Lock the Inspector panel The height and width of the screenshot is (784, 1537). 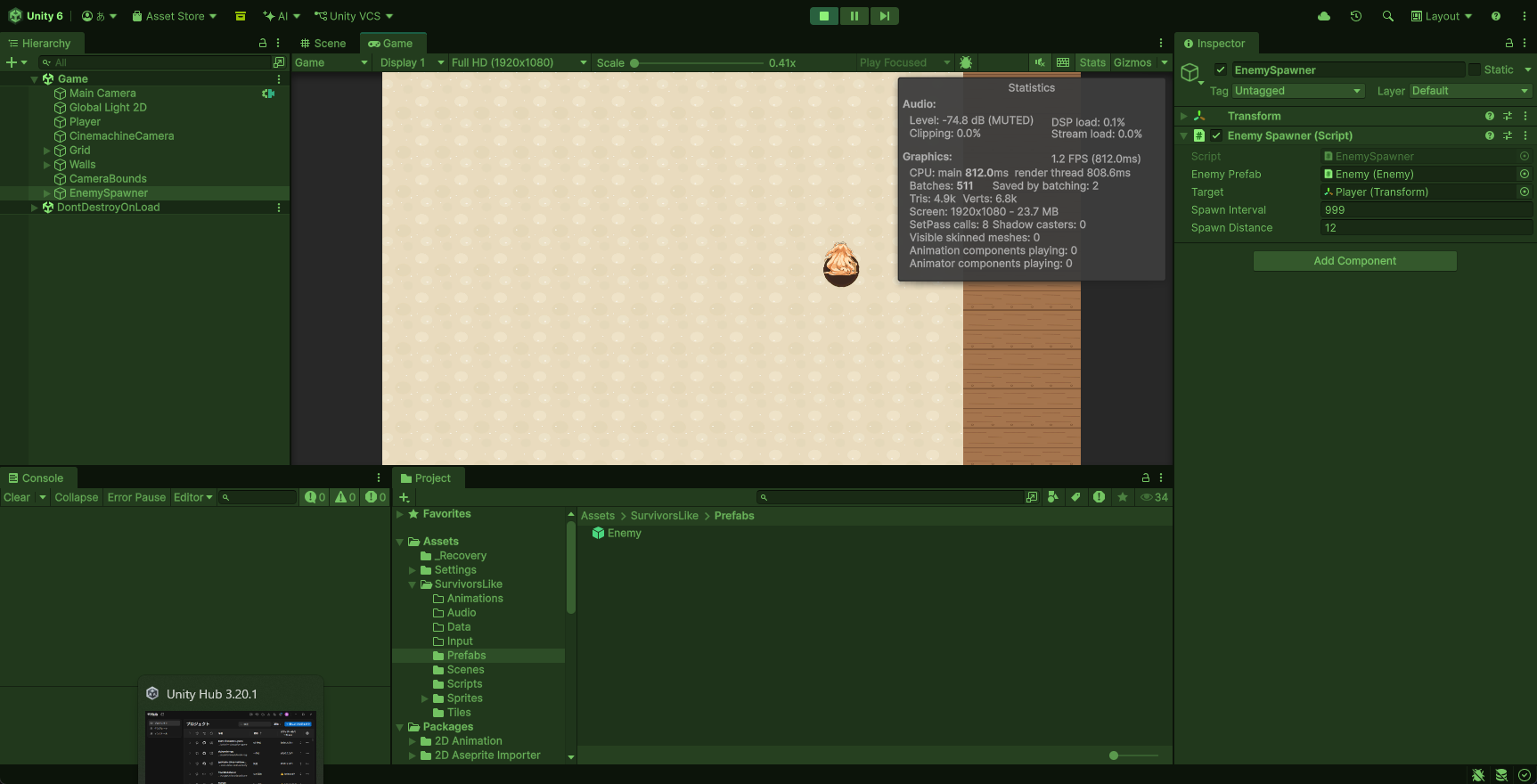pos(1509,43)
